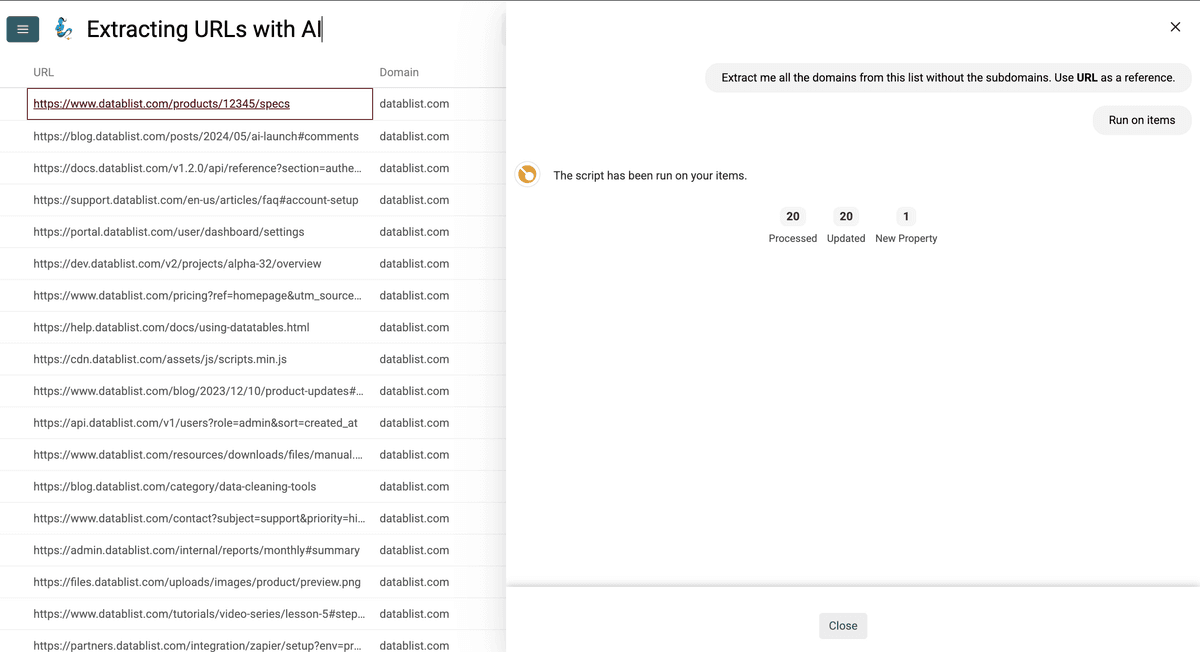Select the help.datablist.com using-datatables.html cell

coord(200,327)
